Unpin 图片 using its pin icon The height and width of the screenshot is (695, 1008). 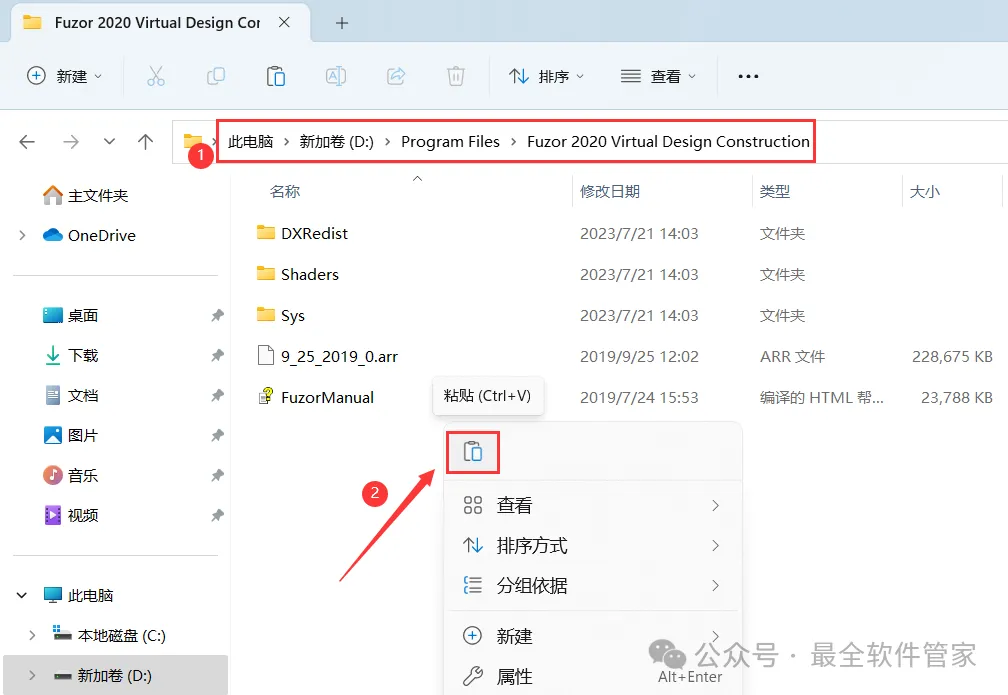click(217, 435)
